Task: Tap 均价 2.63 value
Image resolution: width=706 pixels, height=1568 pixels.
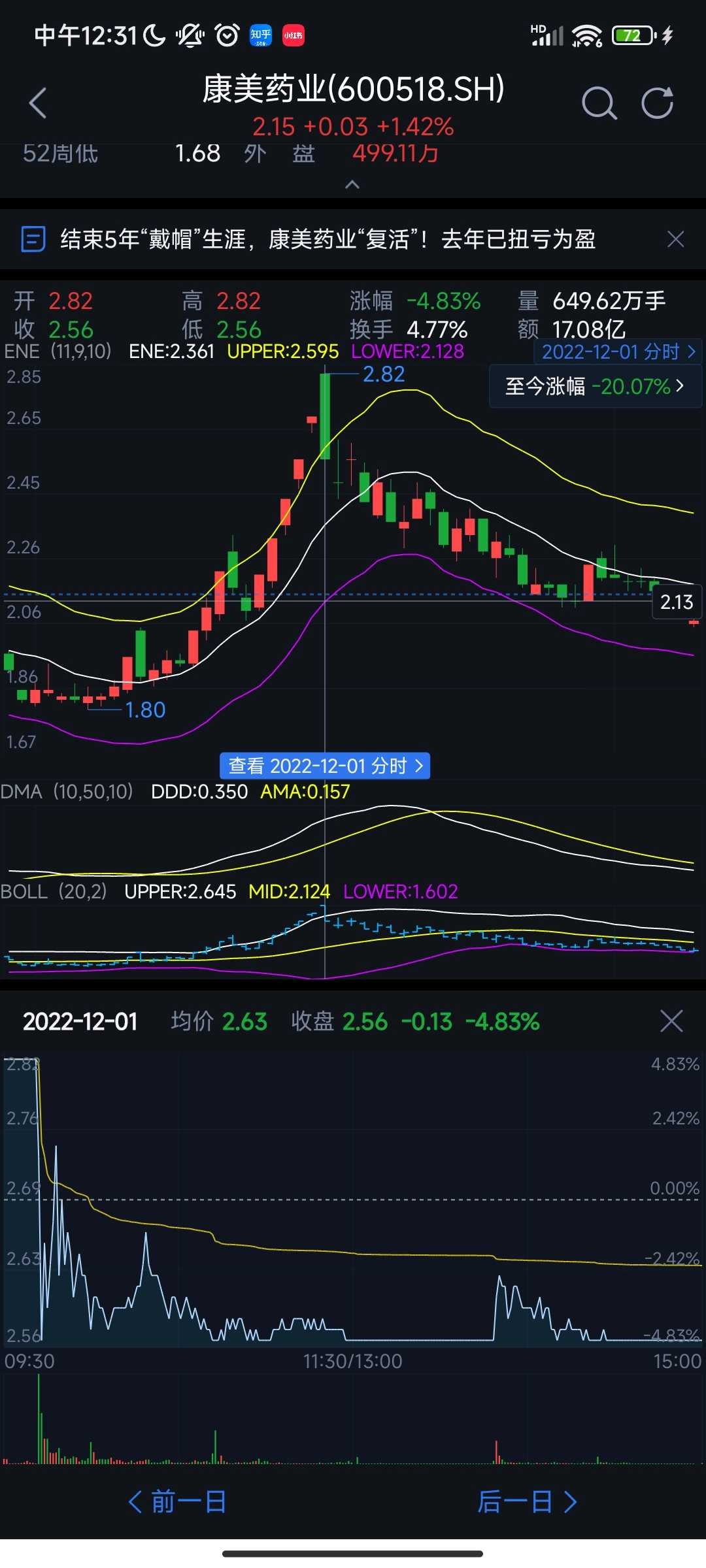Action: point(219,1021)
